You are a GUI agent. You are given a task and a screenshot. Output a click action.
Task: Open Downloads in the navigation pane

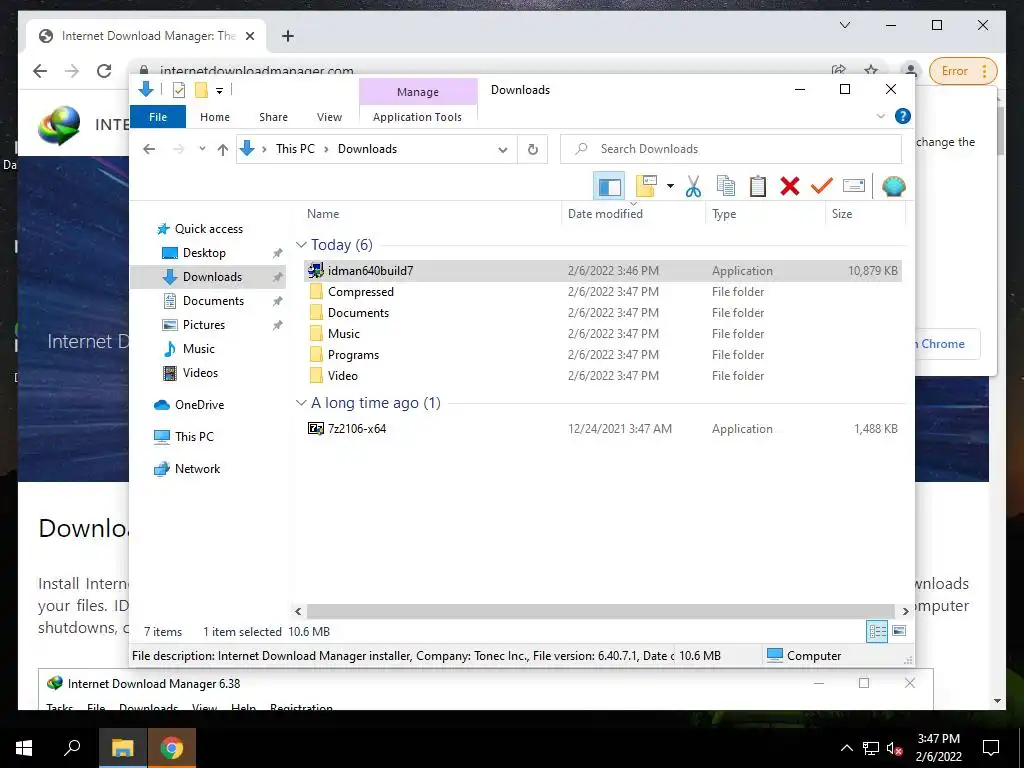pyautogui.click(x=212, y=277)
